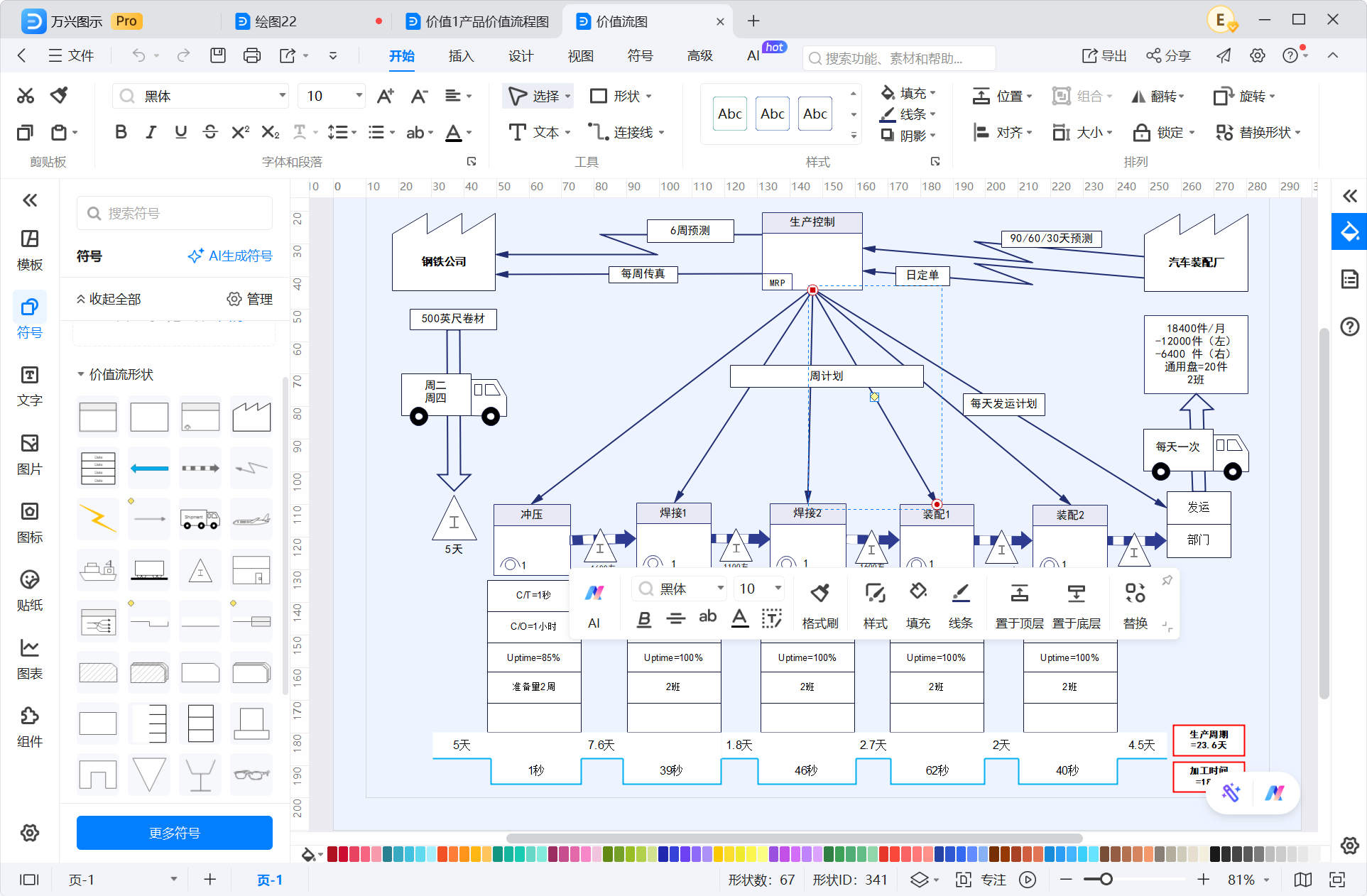Pin the floating toolbar

coord(1167,581)
